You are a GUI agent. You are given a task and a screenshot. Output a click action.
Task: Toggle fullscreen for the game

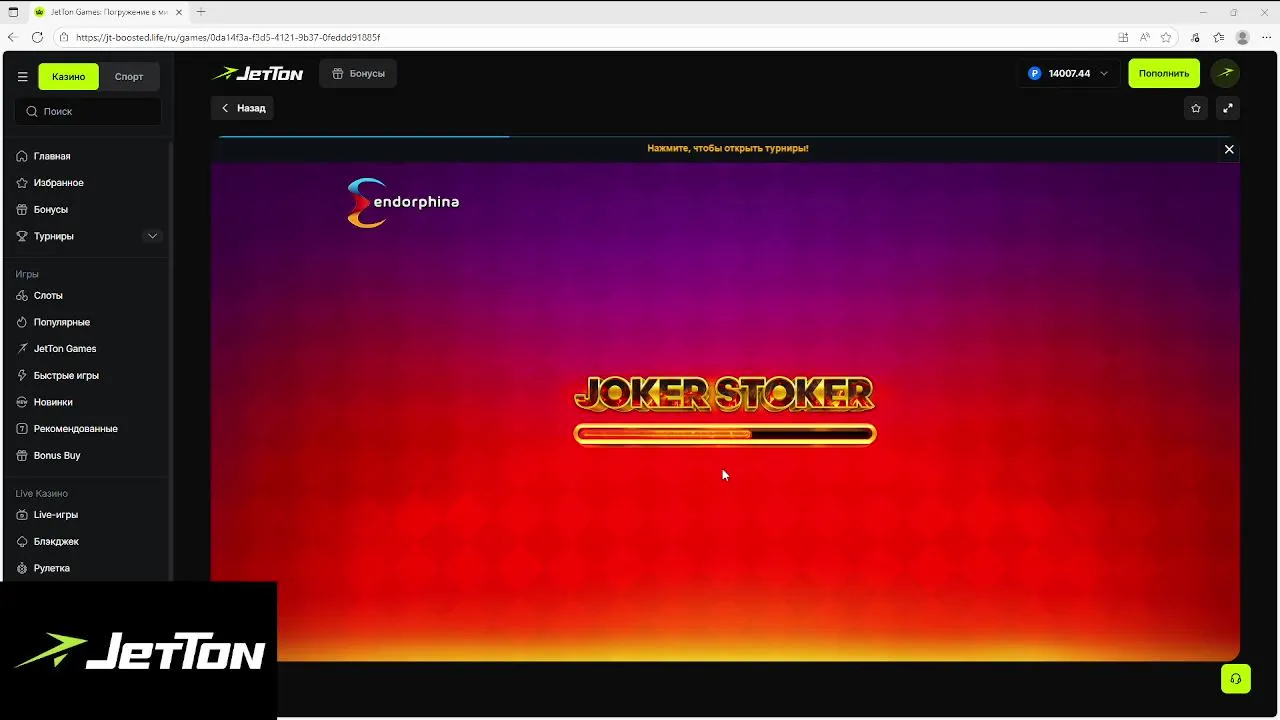tap(1228, 108)
